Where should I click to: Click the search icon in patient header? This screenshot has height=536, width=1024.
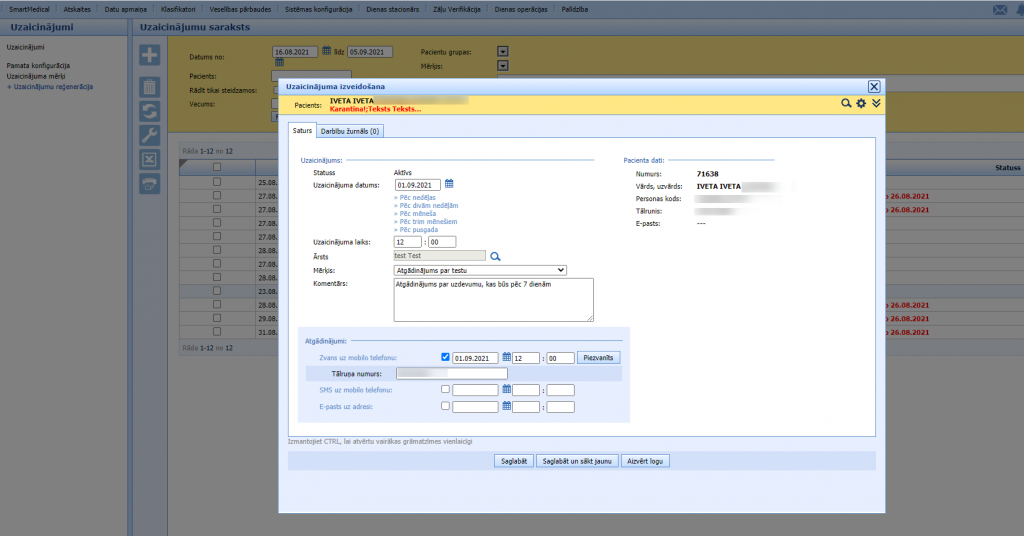846,103
